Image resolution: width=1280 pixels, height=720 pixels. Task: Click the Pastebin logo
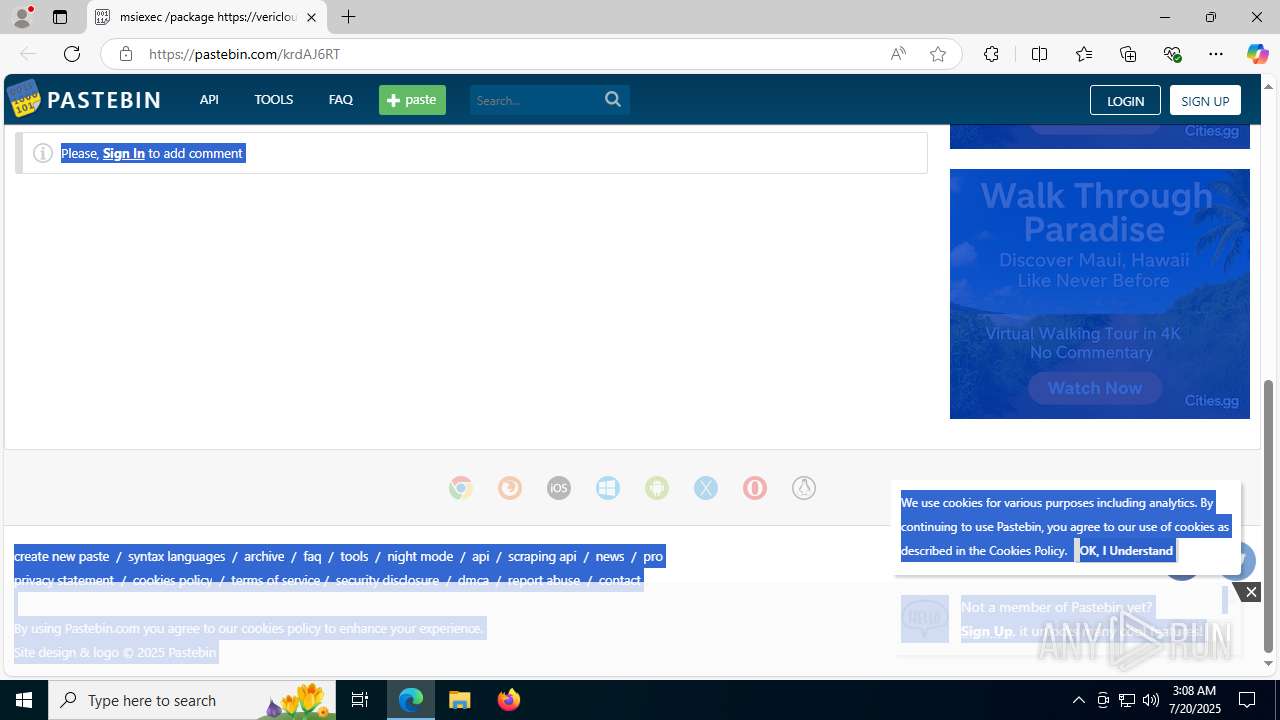point(83,99)
